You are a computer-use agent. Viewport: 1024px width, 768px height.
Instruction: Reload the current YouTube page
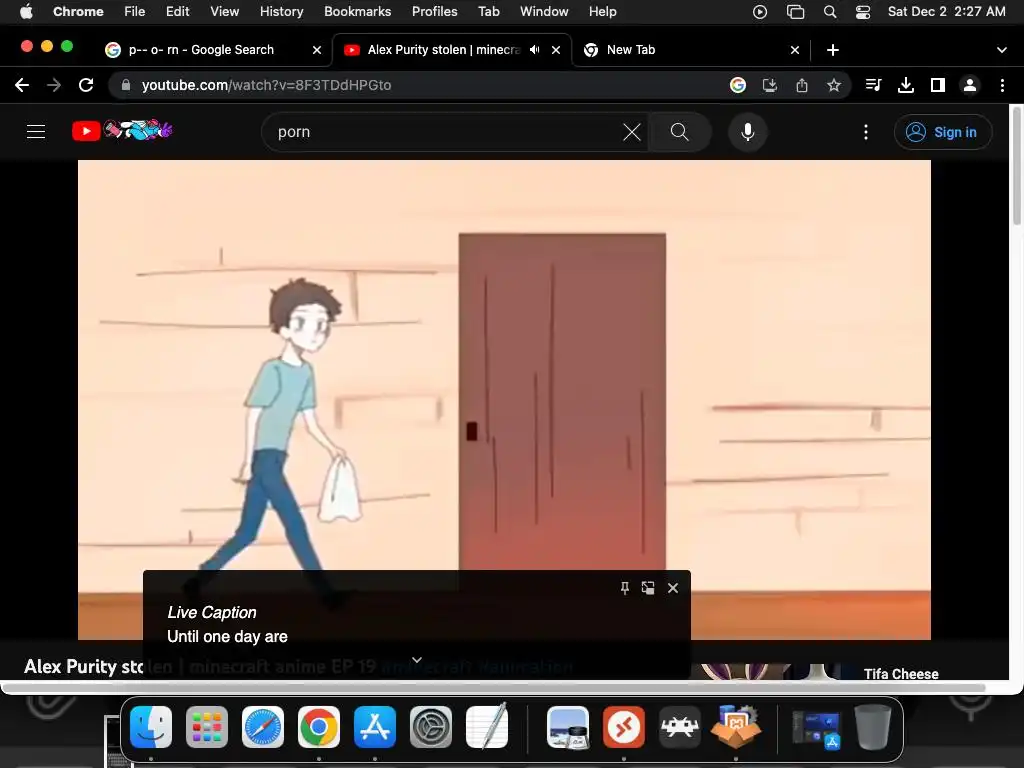(86, 85)
